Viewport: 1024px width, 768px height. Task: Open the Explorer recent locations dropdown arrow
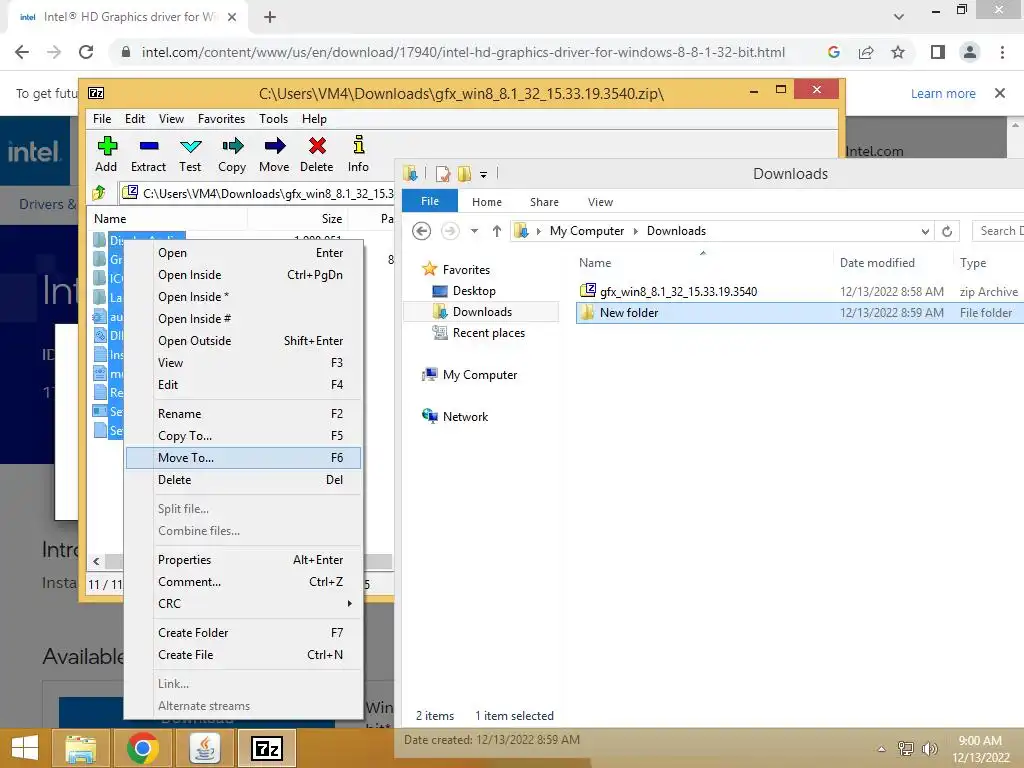pos(475,231)
